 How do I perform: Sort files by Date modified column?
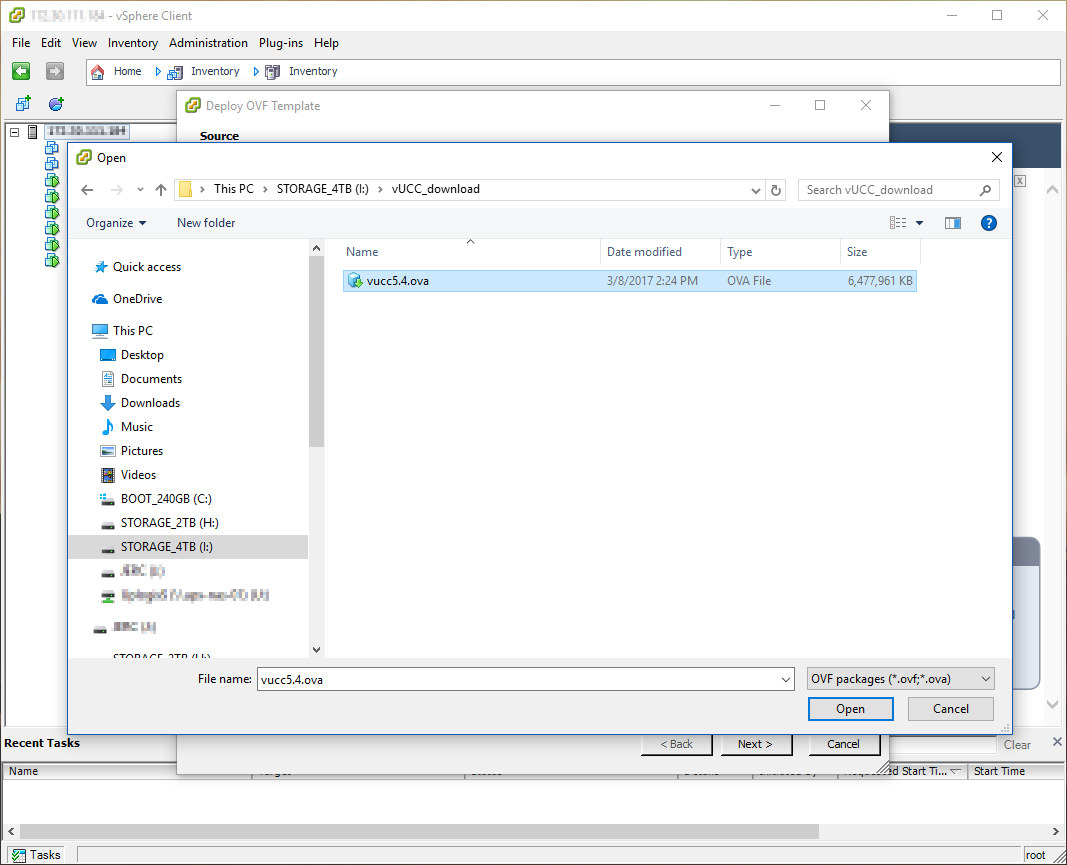coord(644,252)
